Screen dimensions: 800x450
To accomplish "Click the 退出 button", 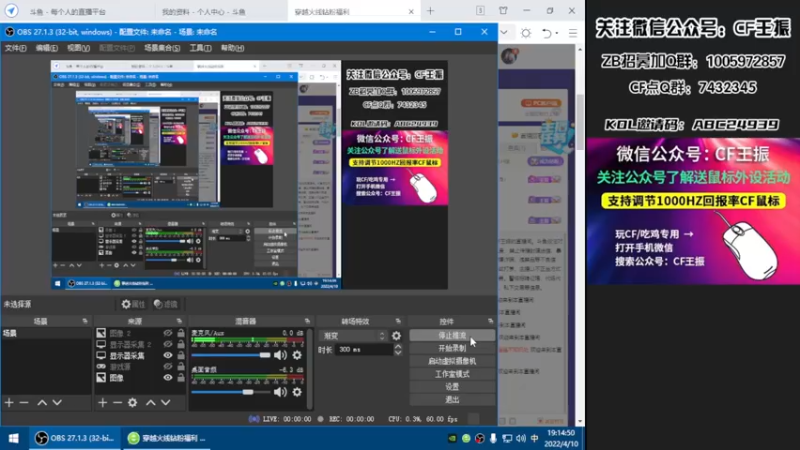I will [x=452, y=399].
